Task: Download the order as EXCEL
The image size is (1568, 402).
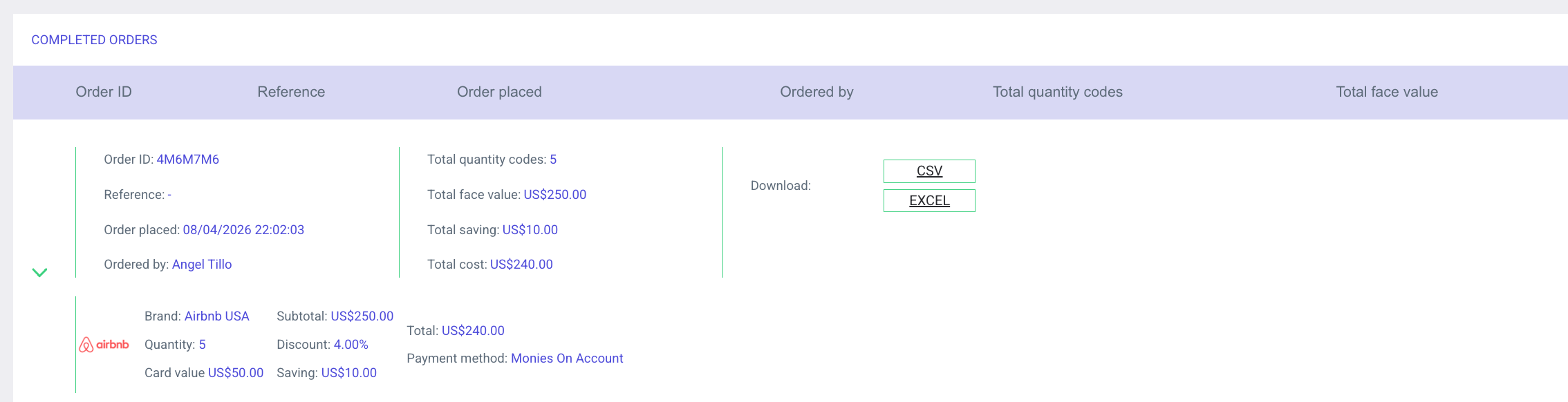Action: pos(928,201)
